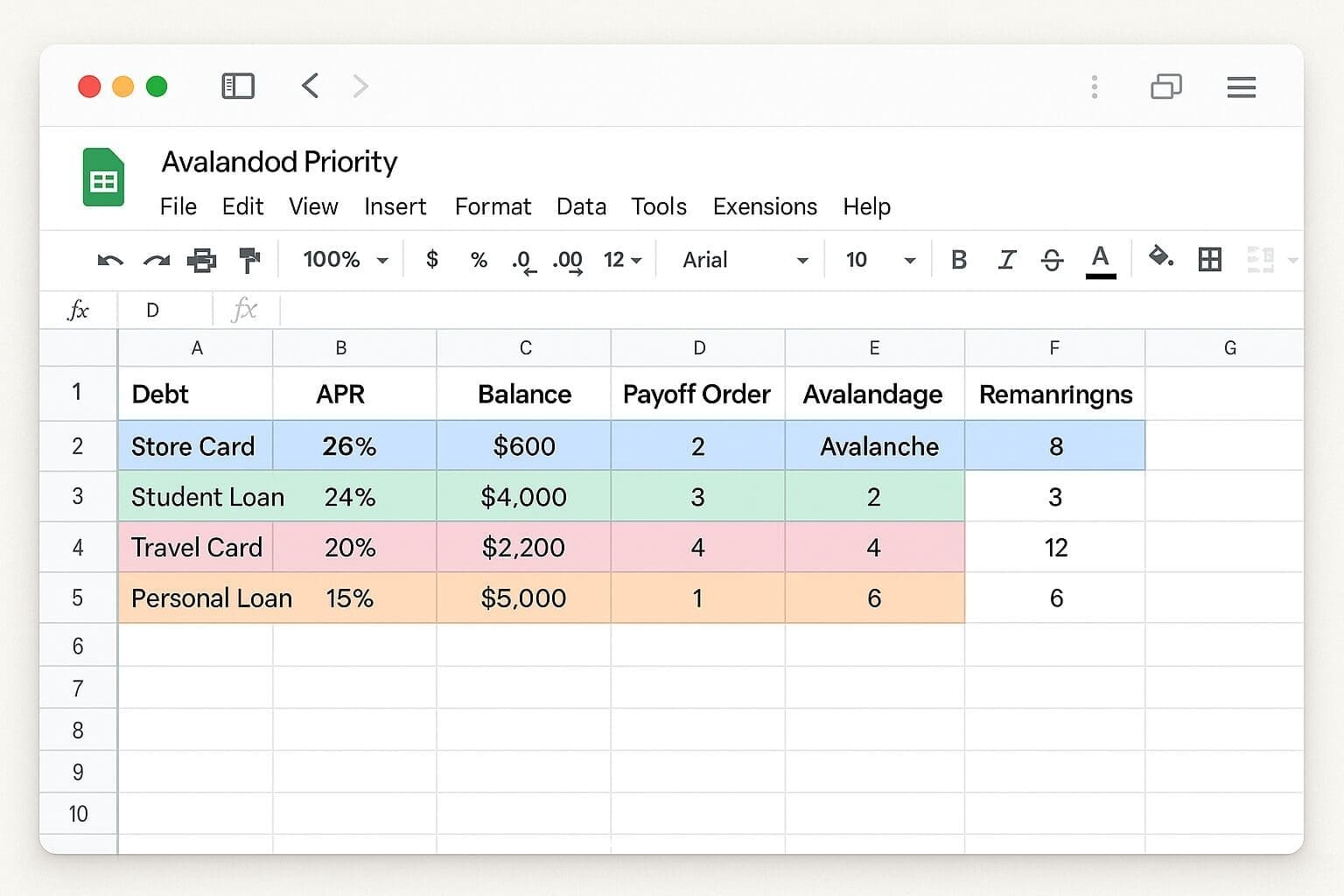Click the increase decimal places icon
Viewport: 1344px width, 896px height.
coord(568,261)
